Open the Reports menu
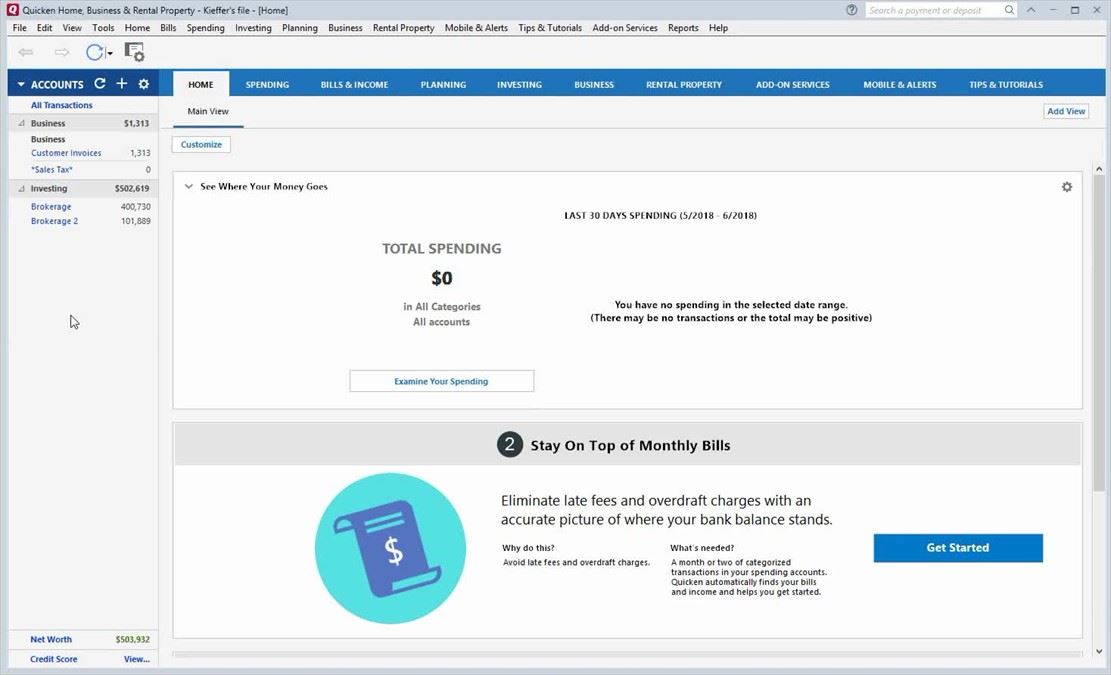The image size is (1111, 675). pos(683,28)
